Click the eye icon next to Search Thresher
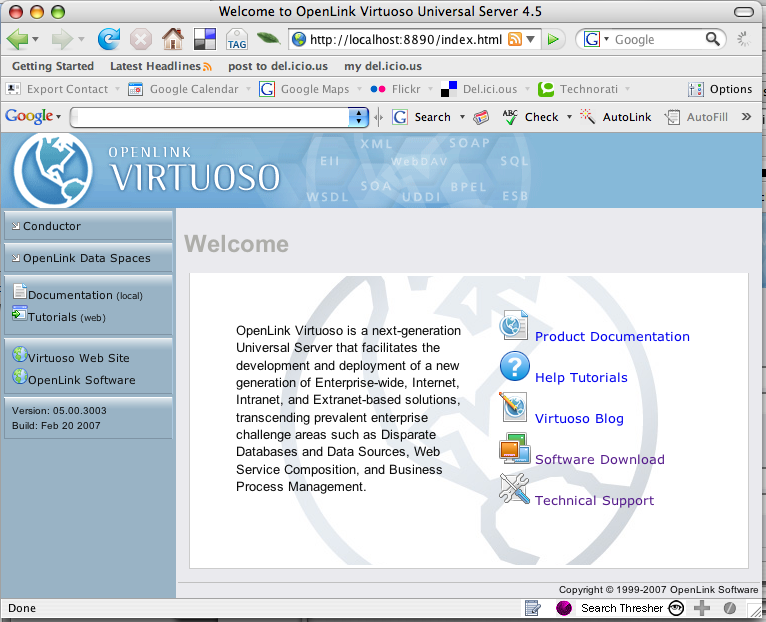 (x=676, y=608)
